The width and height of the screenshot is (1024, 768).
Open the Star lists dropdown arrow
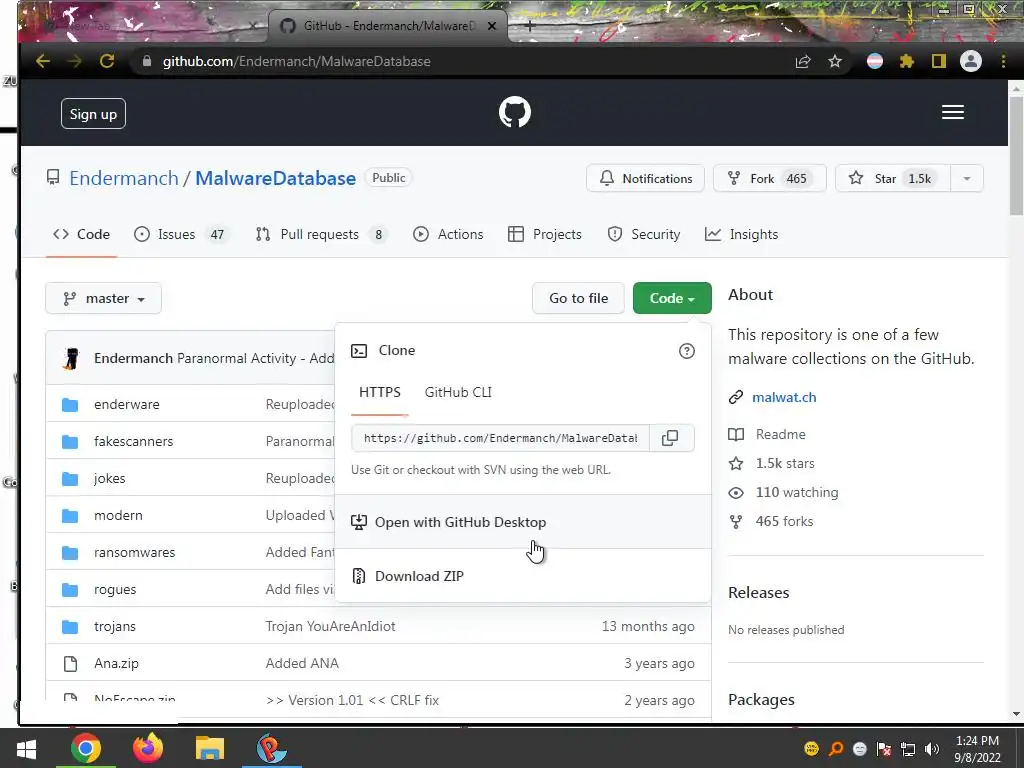967,179
